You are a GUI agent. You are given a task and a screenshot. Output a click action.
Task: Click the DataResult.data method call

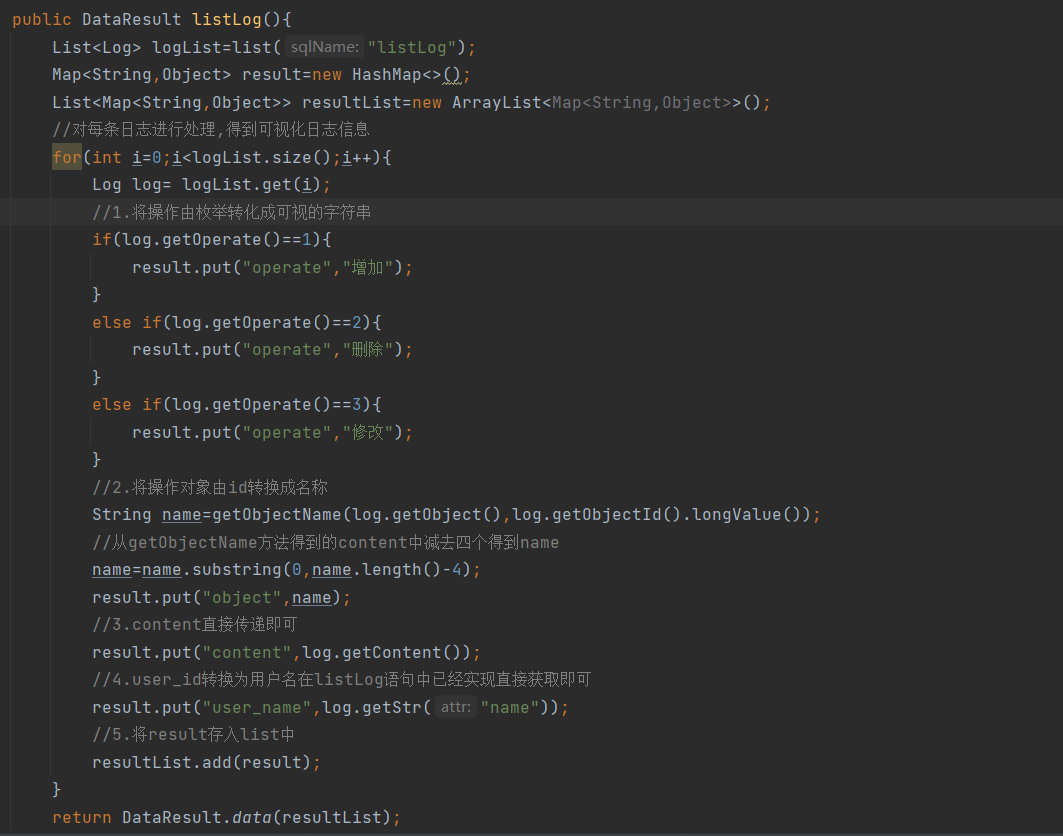[257, 817]
